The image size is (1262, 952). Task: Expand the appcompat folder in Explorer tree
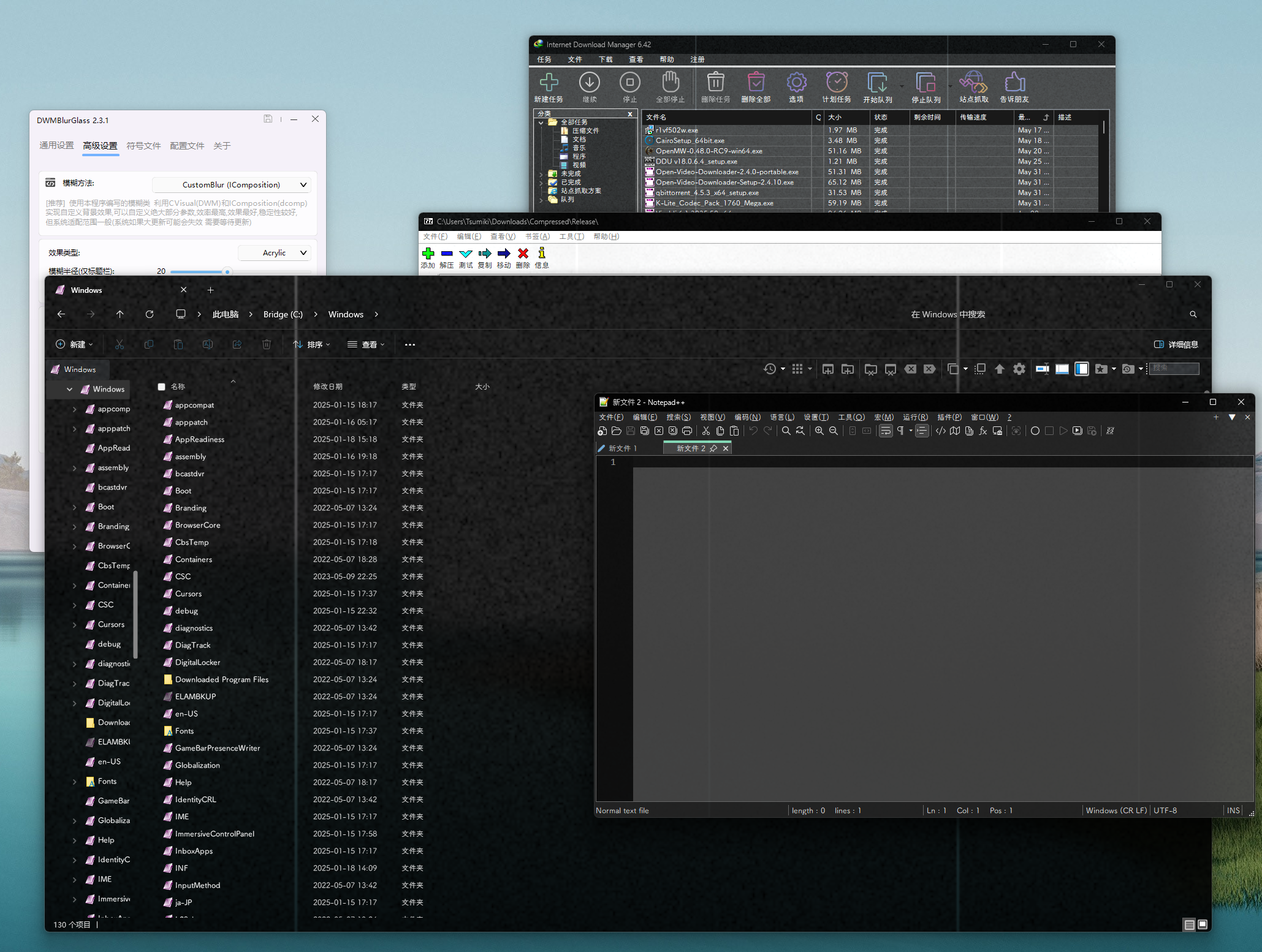coord(75,409)
